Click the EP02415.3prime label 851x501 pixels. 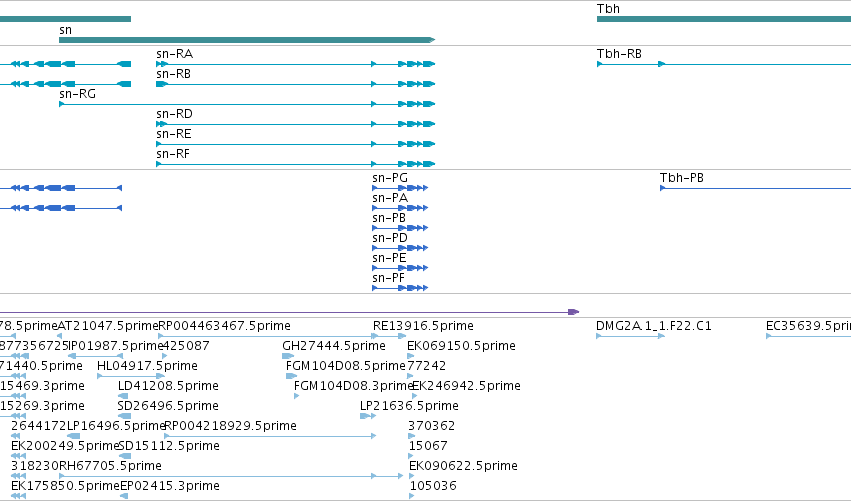click(x=170, y=486)
